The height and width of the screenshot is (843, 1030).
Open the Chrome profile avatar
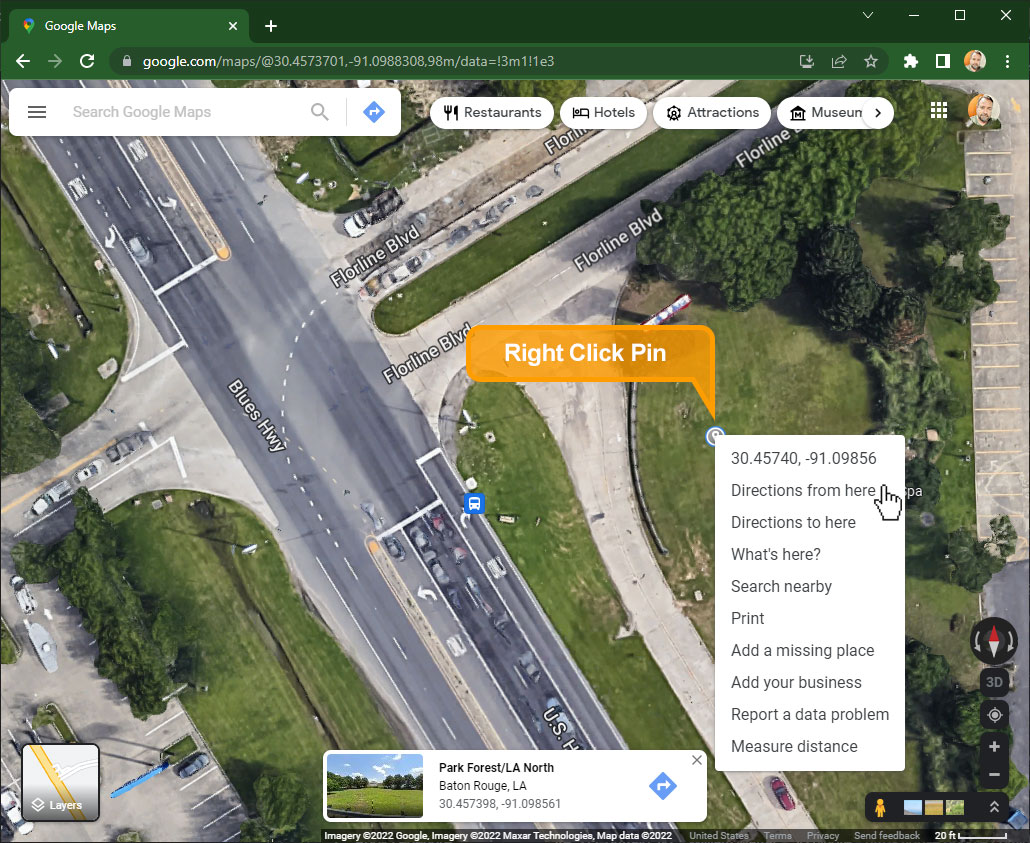click(x=975, y=61)
